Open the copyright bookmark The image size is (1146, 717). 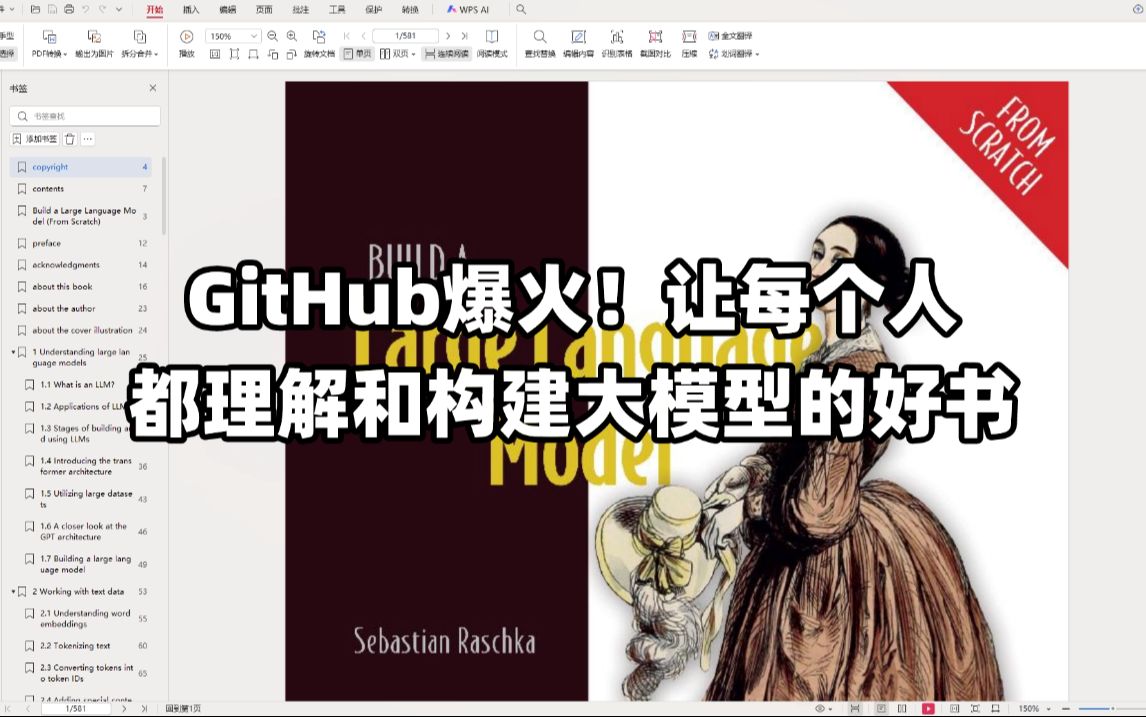coord(80,167)
